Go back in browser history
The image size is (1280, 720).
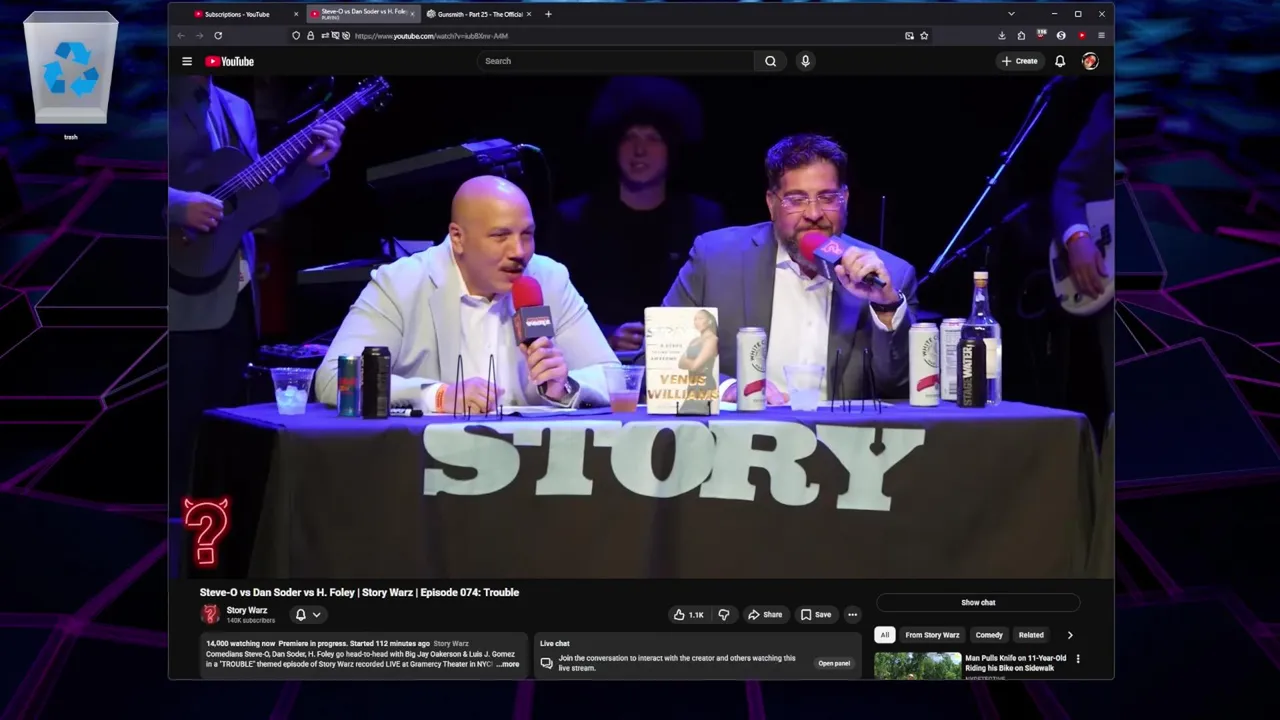click(181, 36)
